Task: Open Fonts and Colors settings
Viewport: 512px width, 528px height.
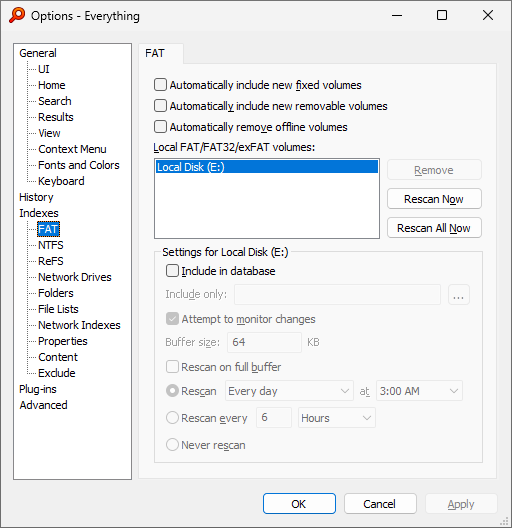Action: 78,165
